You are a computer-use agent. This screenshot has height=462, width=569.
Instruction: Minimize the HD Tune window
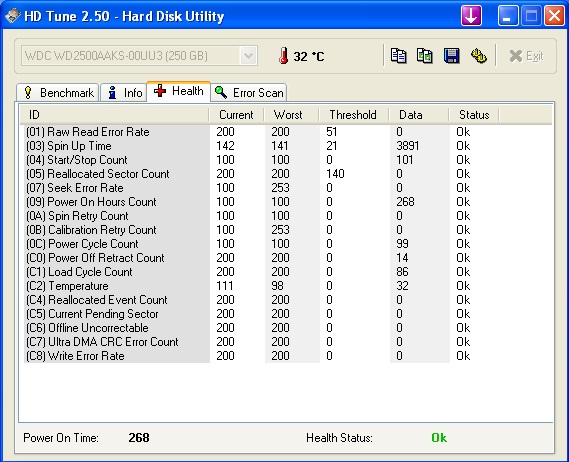[x=508, y=16]
